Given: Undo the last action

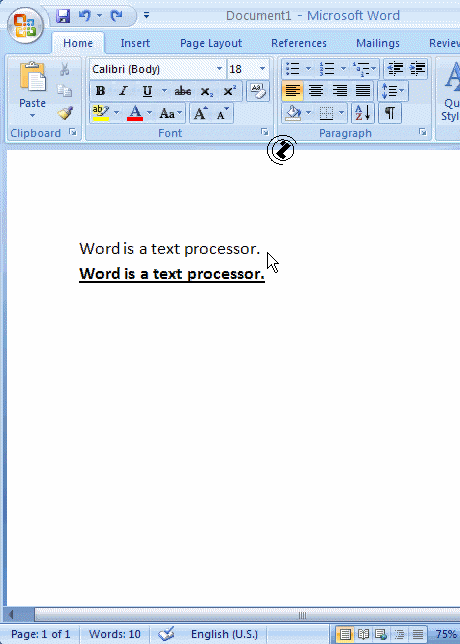Looking at the screenshot, I should [x=85, y=16].
